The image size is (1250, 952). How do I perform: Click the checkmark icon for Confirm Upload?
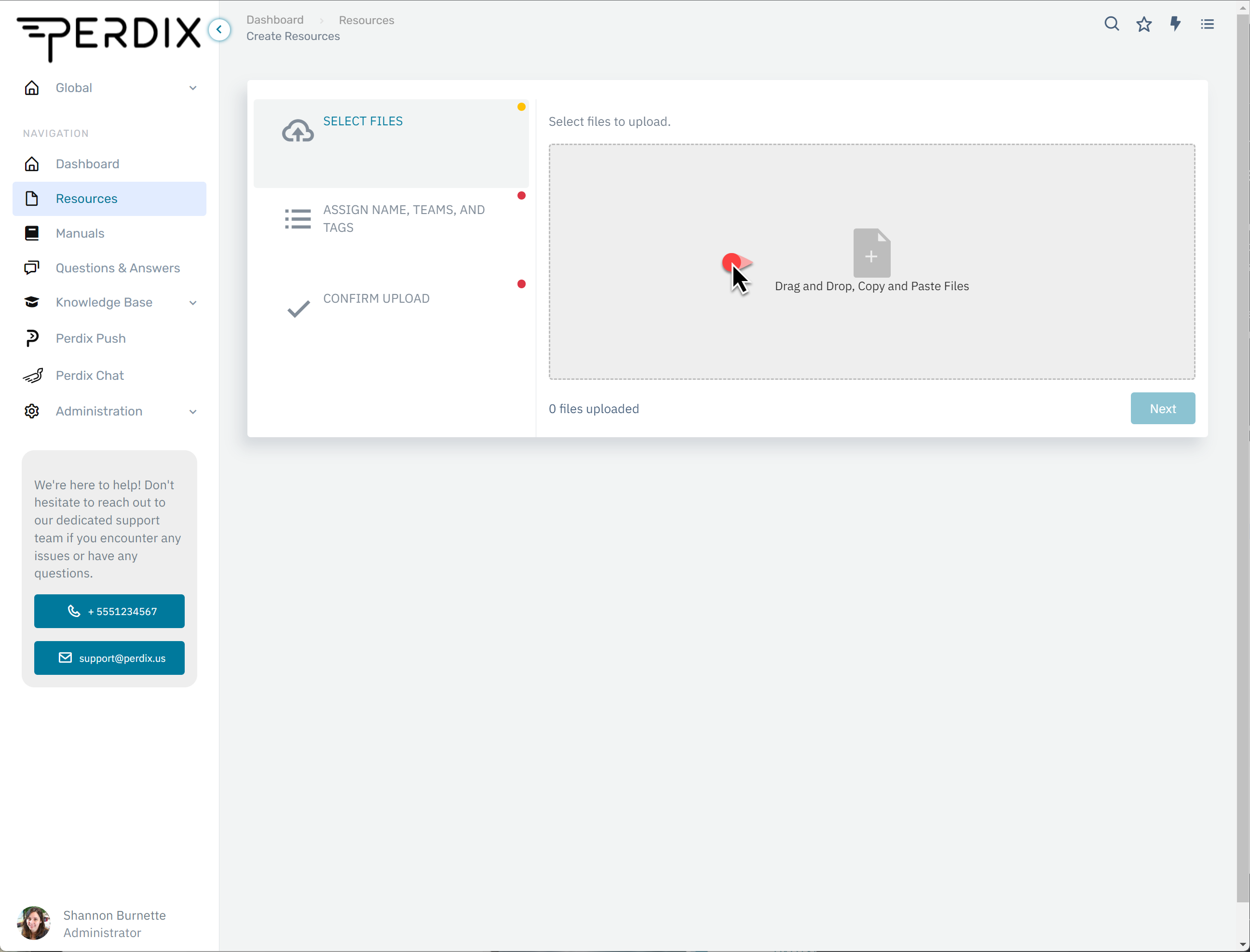pyautogui.click(x=298, y=308)
